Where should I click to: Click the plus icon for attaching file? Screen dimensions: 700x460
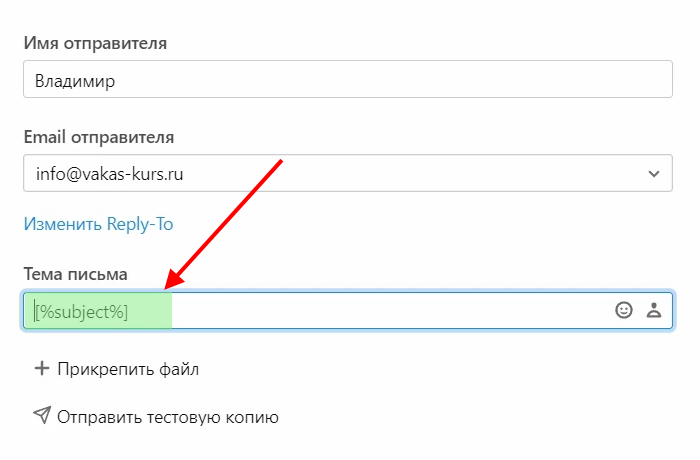42,369
